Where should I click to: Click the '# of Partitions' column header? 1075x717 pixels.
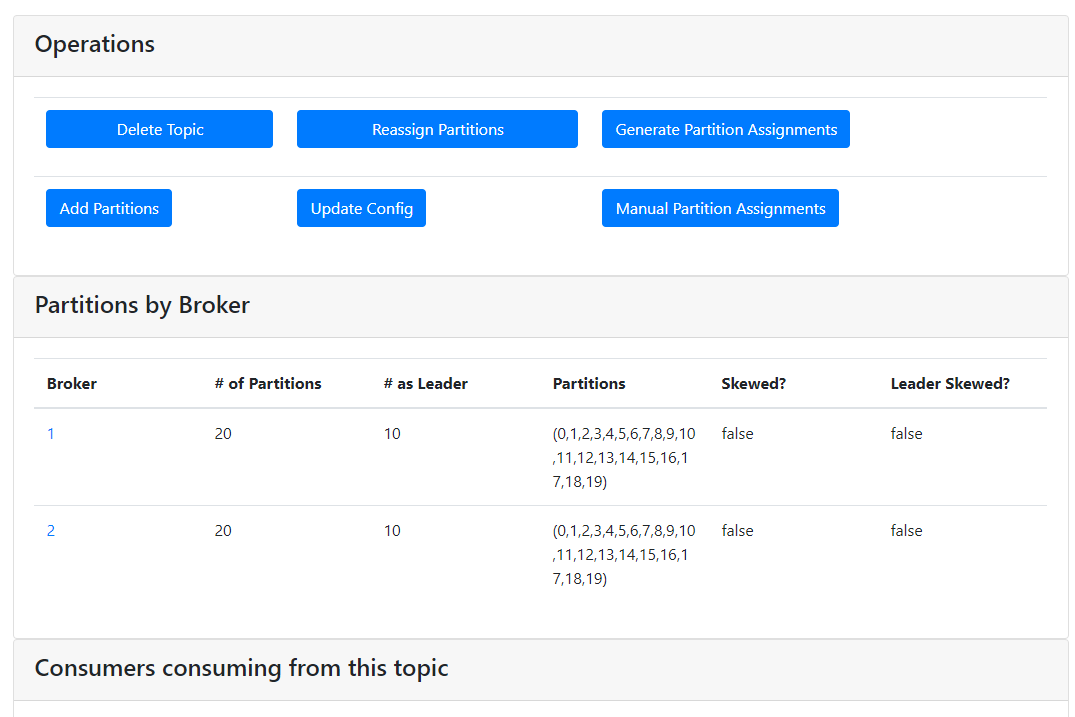[x=268, y=383]
